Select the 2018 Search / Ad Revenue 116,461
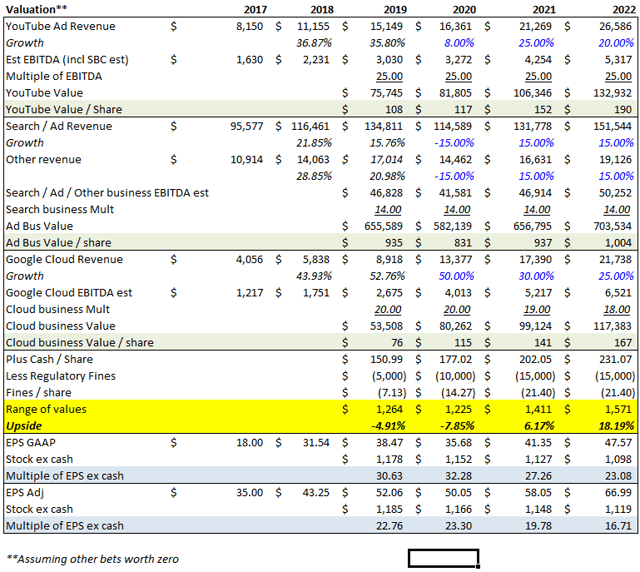 point(310,126)
